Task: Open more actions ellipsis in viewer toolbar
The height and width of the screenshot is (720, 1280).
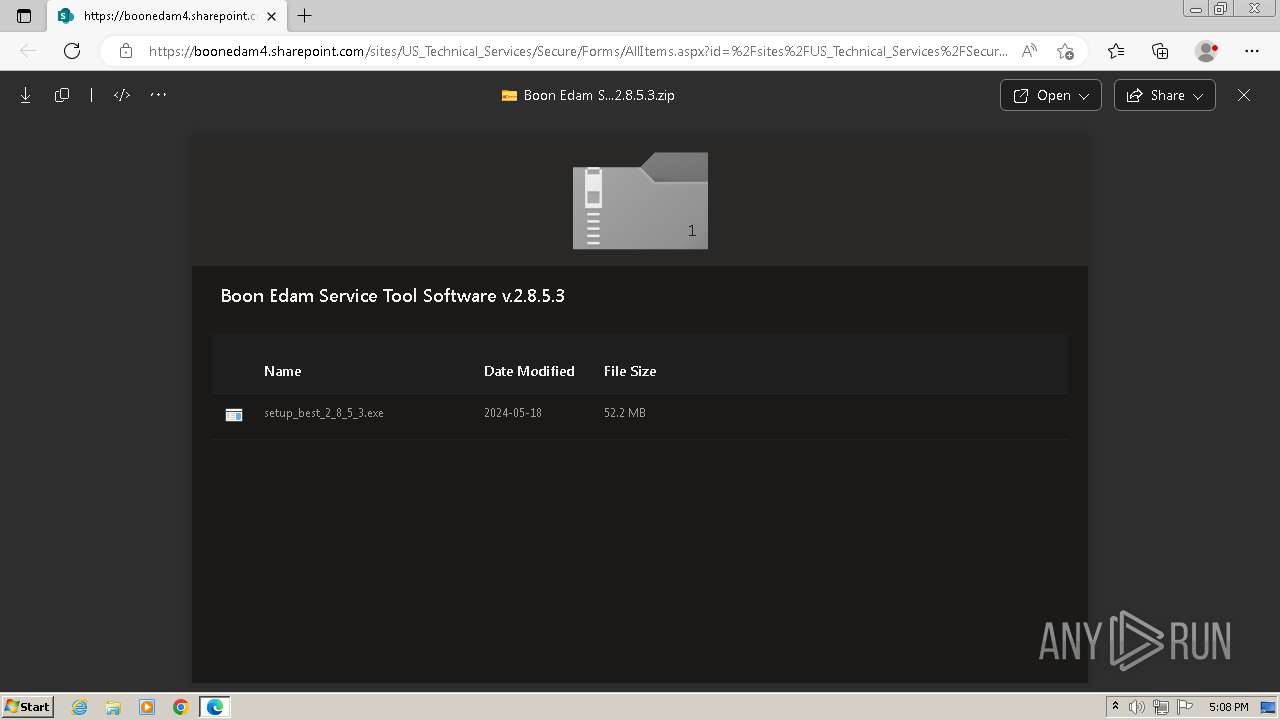Action: point(158,95)
